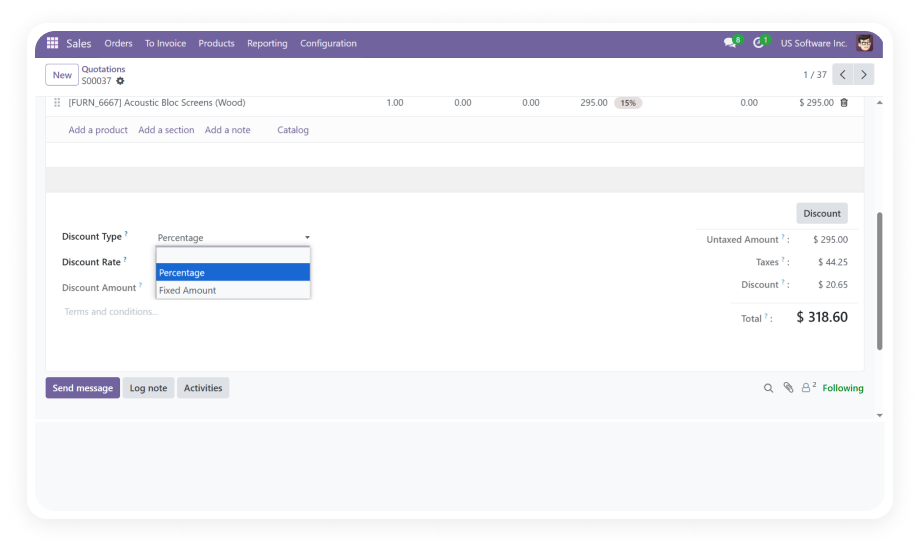Click the vertical scrollbar thumb

tap(880, 281)
